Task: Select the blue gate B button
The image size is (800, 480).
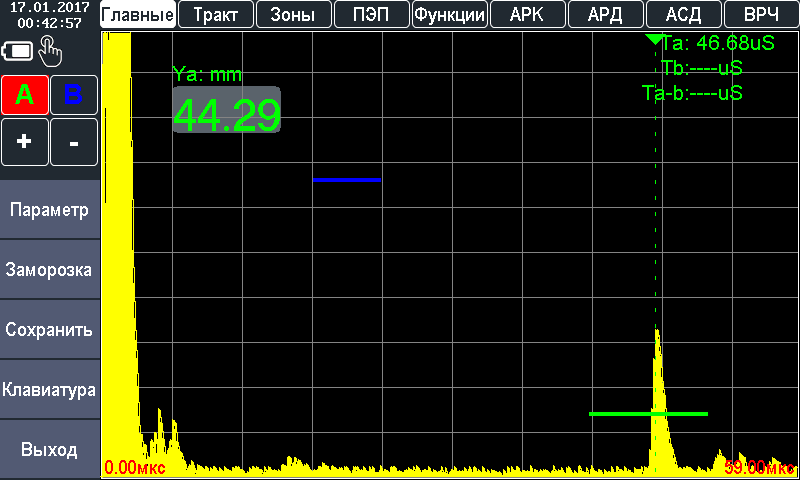Action: tap(74, 95)
